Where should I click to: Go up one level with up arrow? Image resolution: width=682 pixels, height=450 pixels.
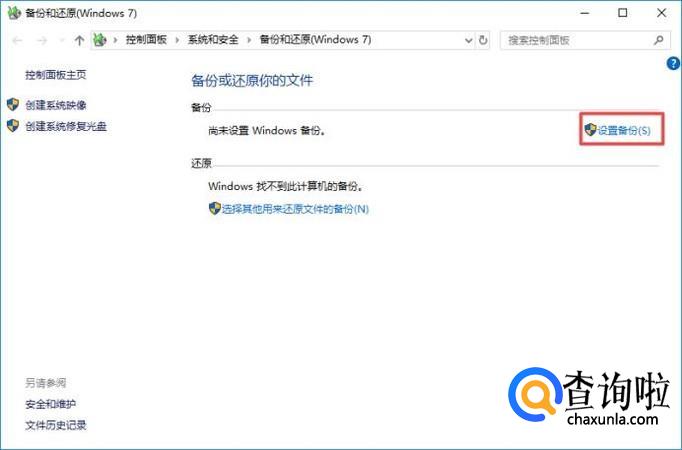pos(79,40)
